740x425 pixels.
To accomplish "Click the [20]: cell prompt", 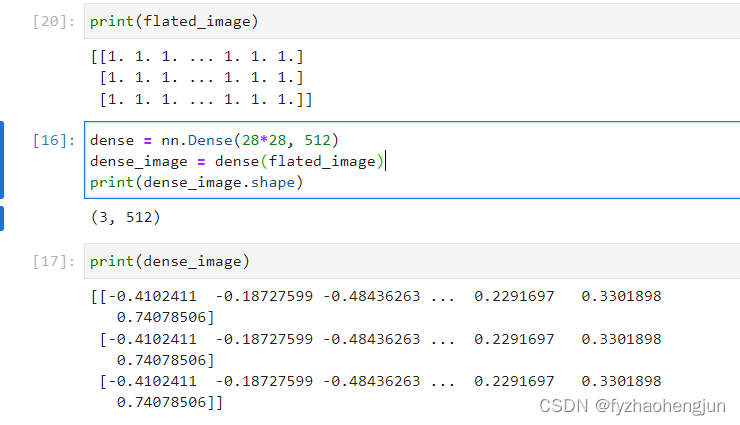I will coord(53,21).
